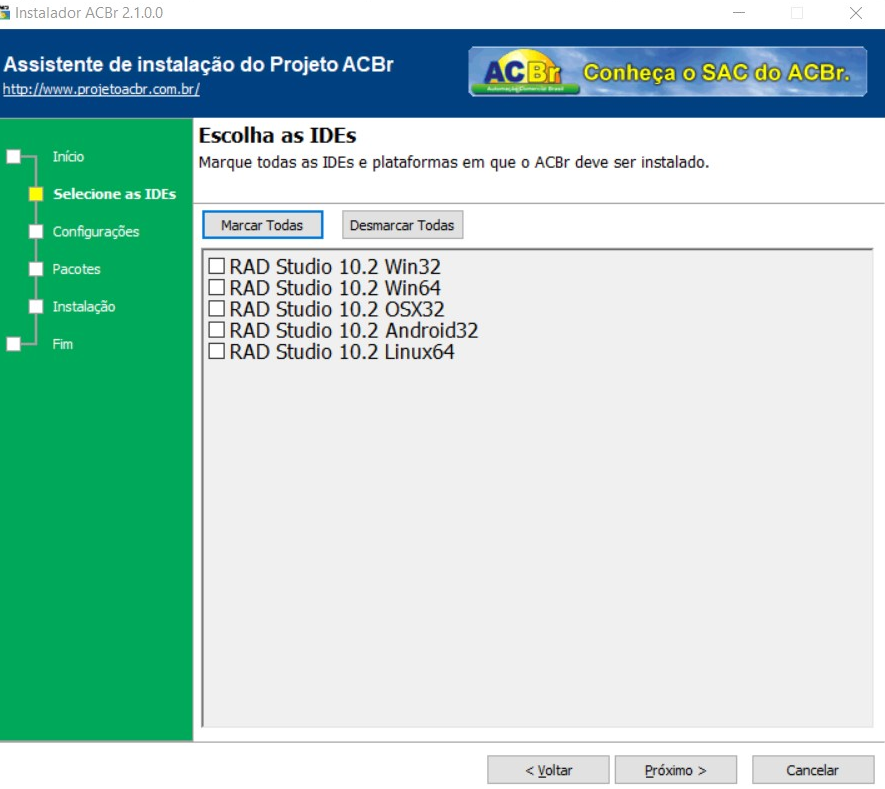
Task: Select the Início step in sidebar
Action: [68, 156]
